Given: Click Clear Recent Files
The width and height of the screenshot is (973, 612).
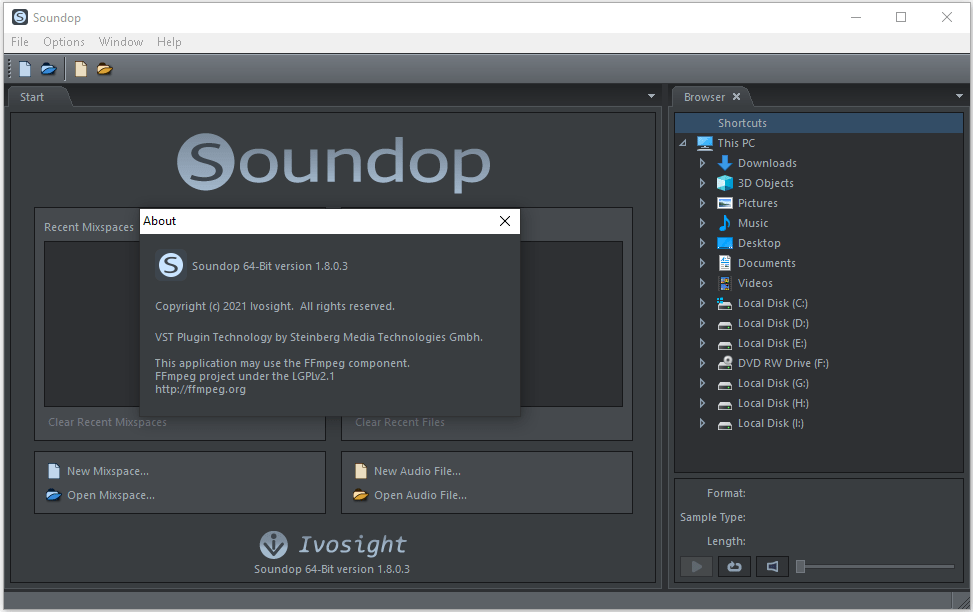Looking at the screenshot, I should coord(400,422).
